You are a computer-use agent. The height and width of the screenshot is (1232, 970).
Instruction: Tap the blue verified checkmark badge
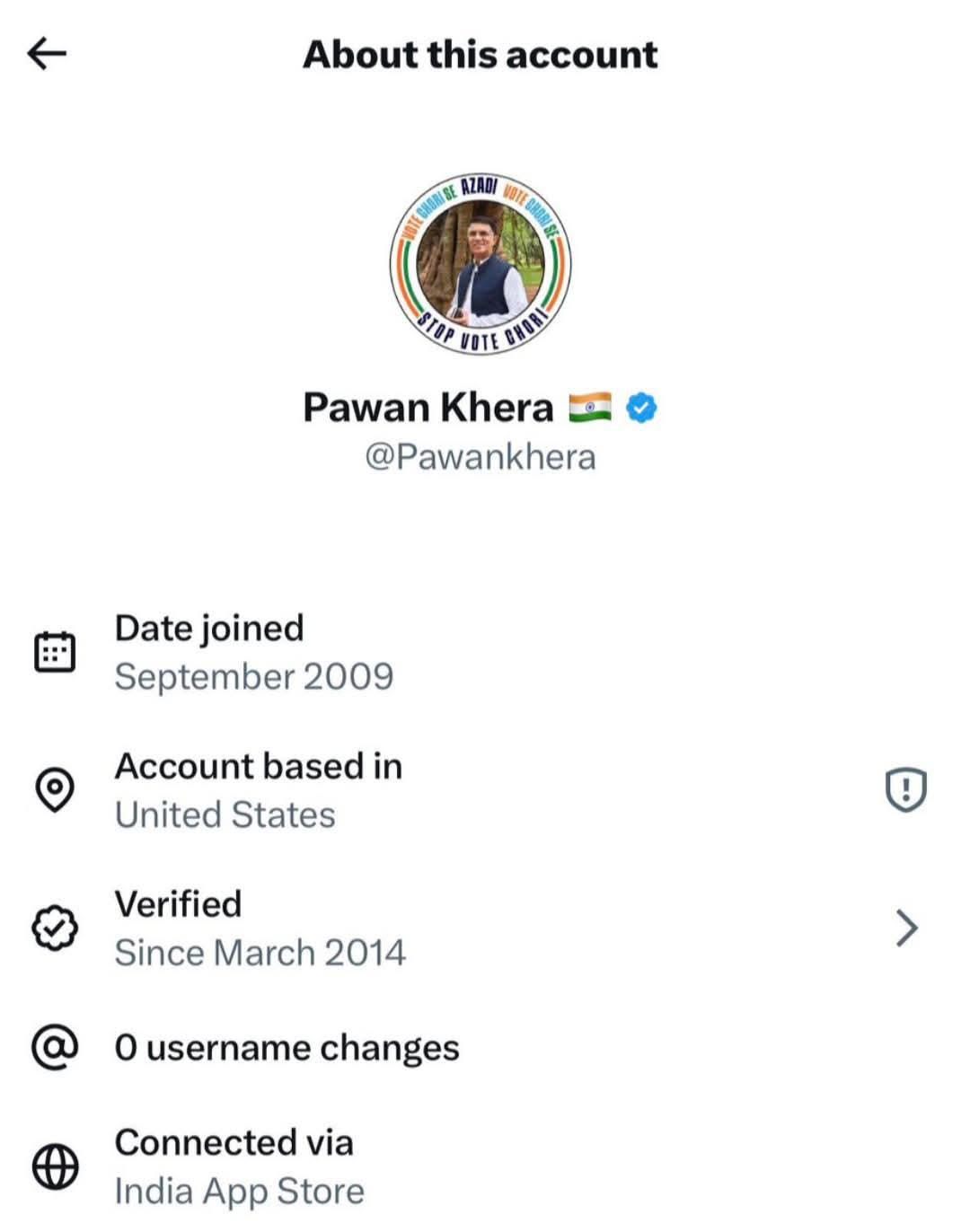coord(640,408)
